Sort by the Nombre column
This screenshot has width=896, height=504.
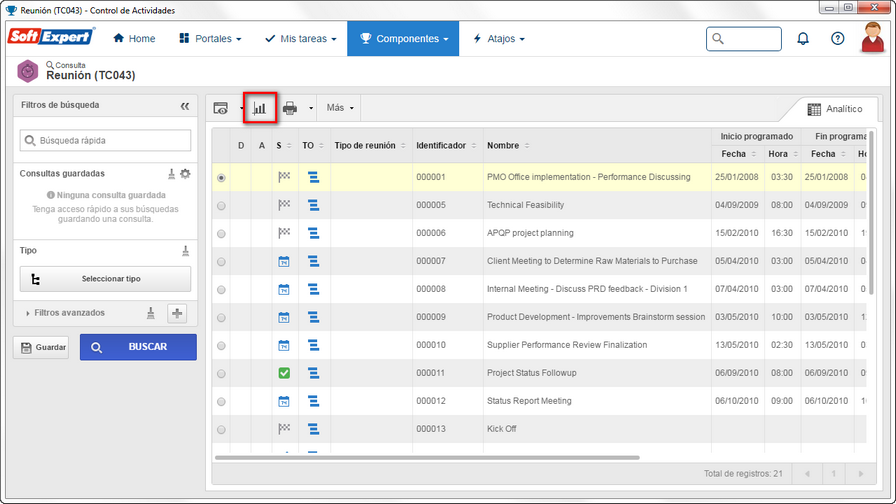click(x=527, y=146)
